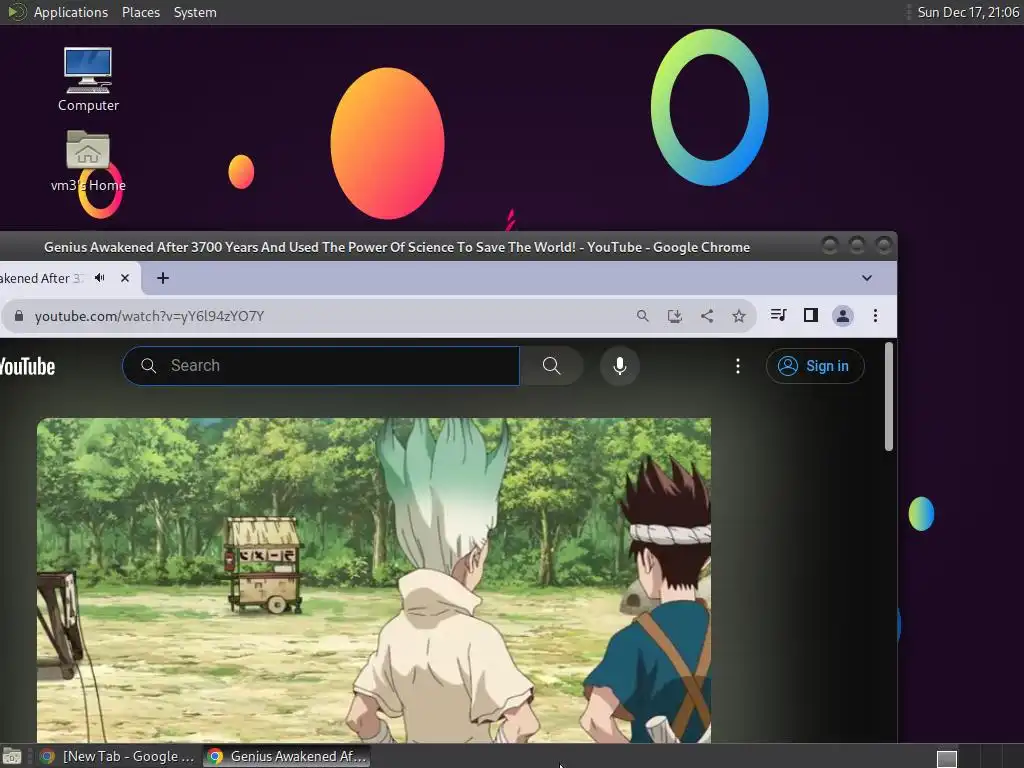The image size is (1024, 768).
Task: Expand the tab search chevron
Action: (x=867, y=278)
